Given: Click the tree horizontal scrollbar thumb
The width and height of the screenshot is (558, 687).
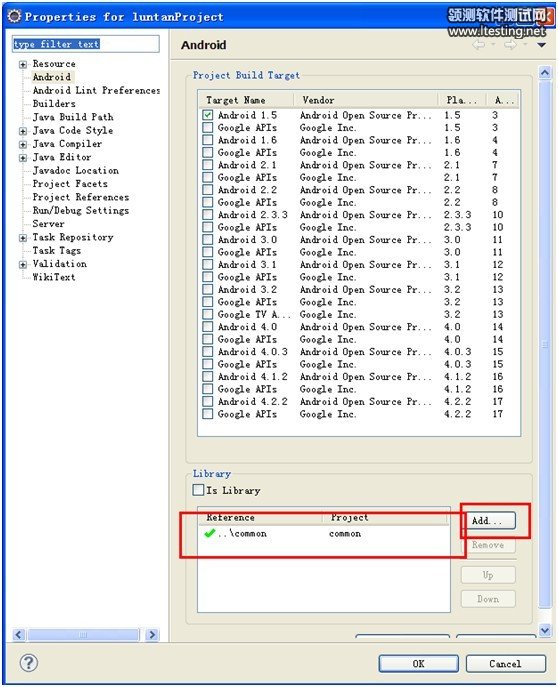Looking at the screenshot, I should 83,634.
